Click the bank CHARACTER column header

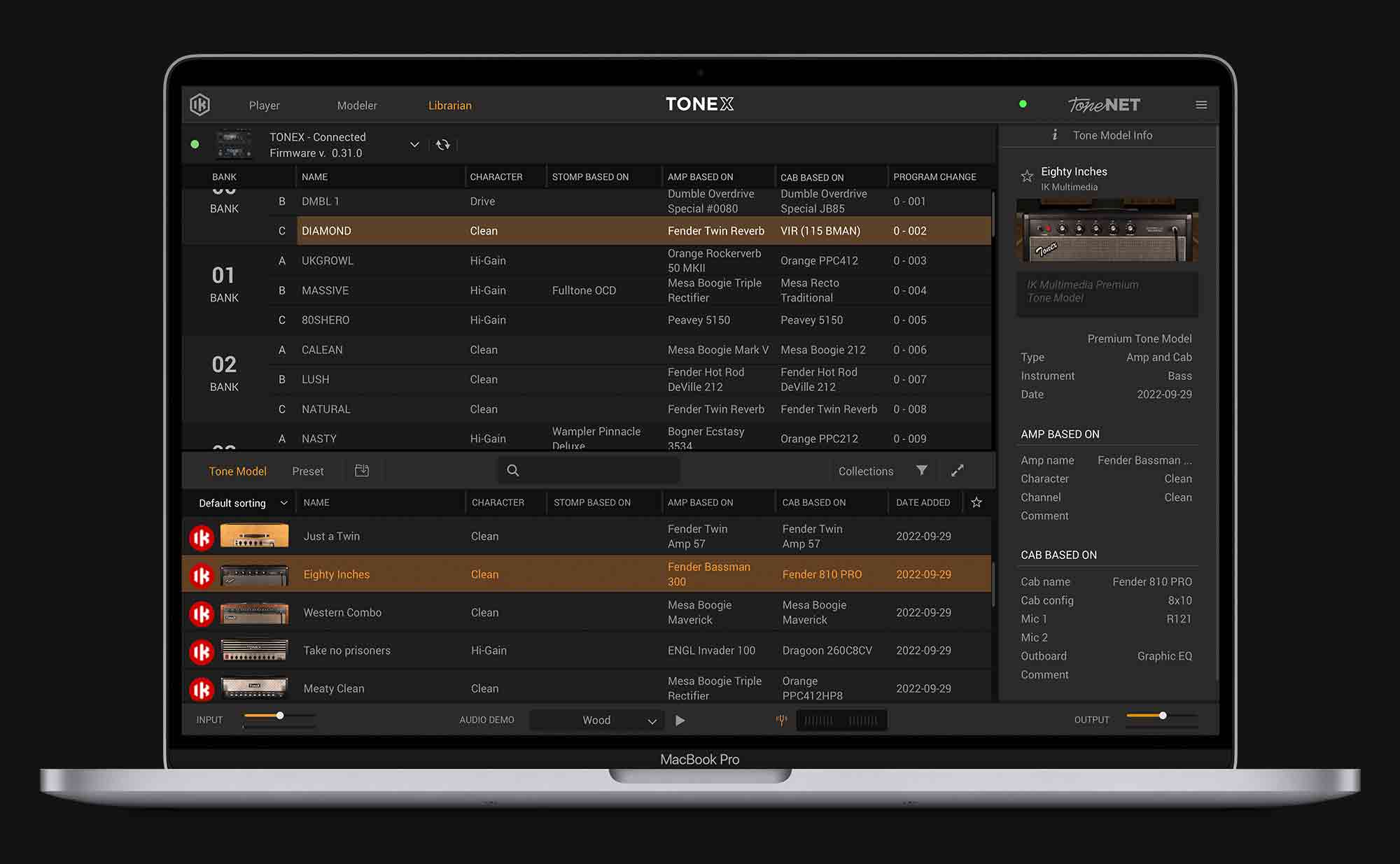[496, 177]
